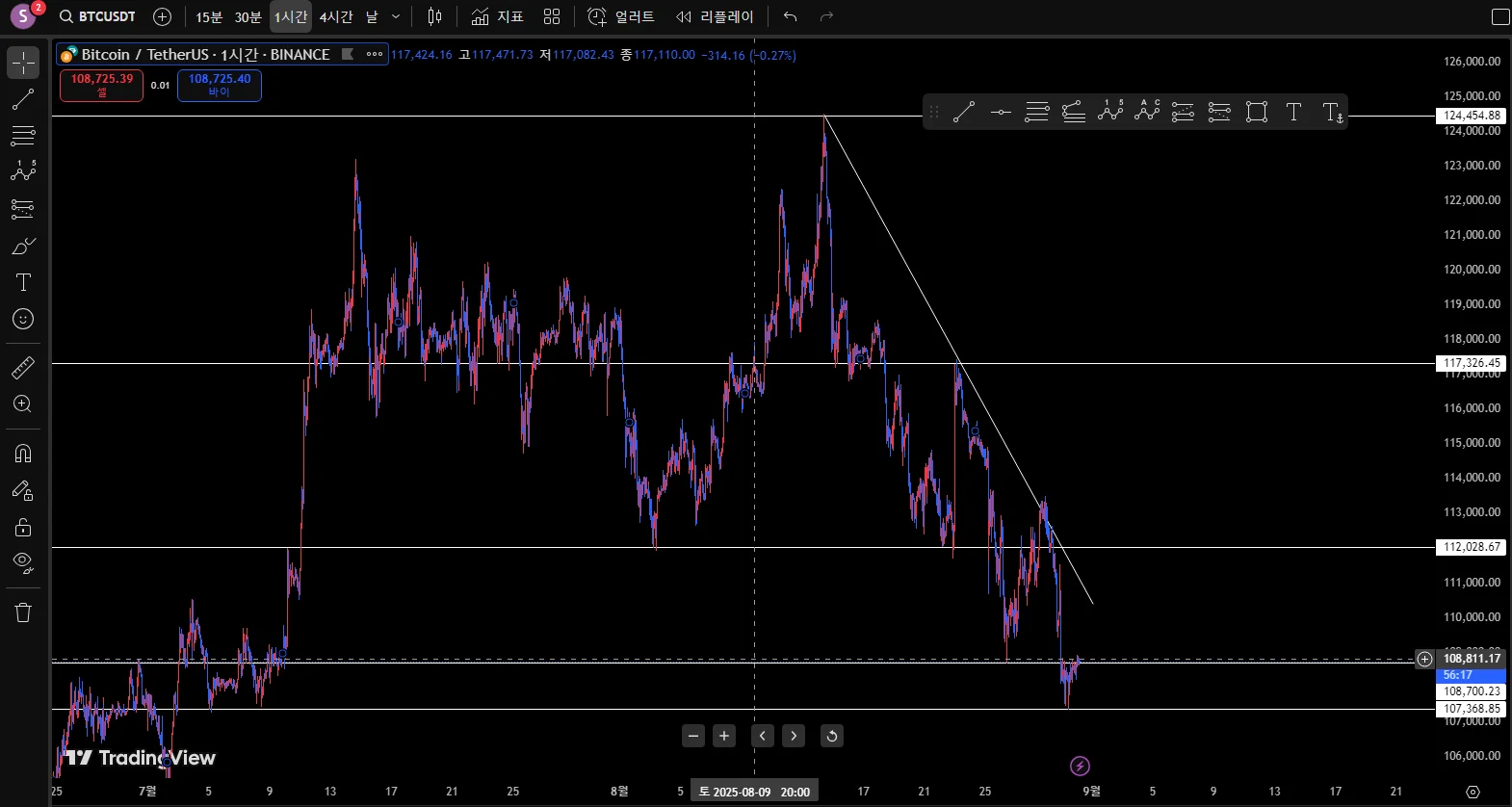Click the plus icon beside the 108,811.17 price label
Viewport: 1512px width, 807px height.
pos(1424,659)
